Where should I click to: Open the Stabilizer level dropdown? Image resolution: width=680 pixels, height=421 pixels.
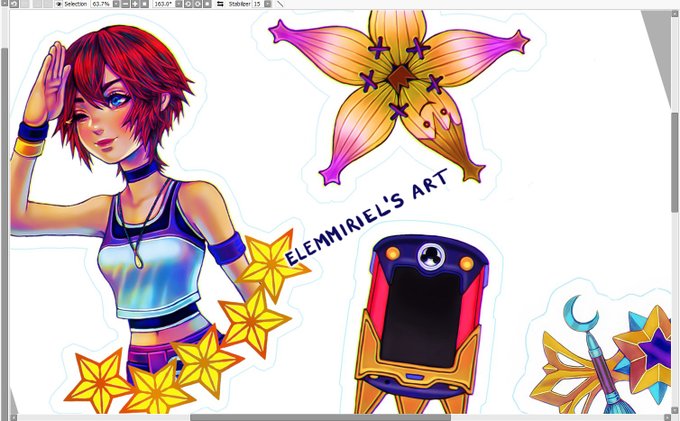(268, 4)
